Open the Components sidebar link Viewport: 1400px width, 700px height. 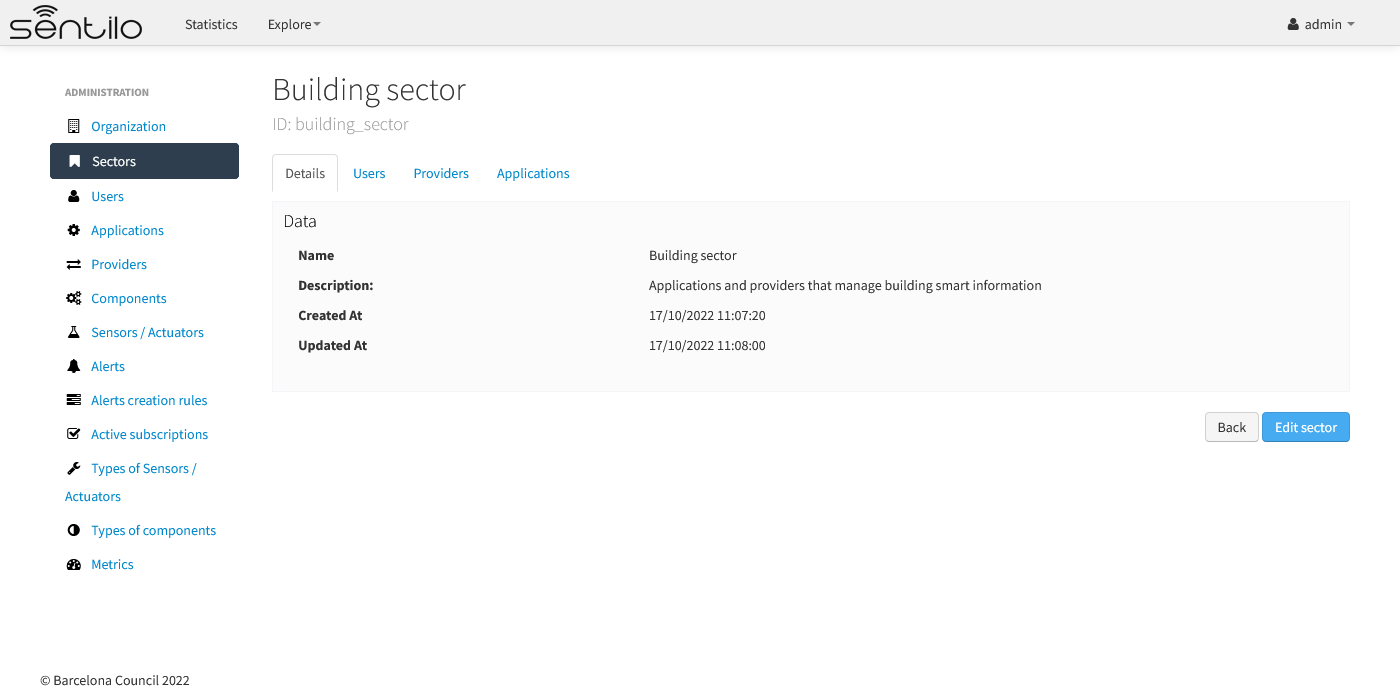(x=128, y=298)
